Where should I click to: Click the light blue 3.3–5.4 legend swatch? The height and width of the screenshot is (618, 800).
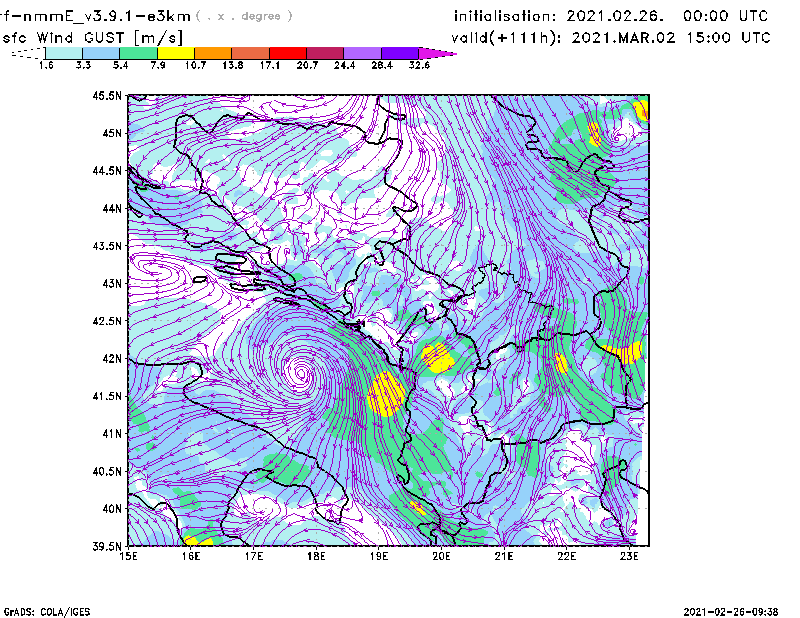click(101, 53)
